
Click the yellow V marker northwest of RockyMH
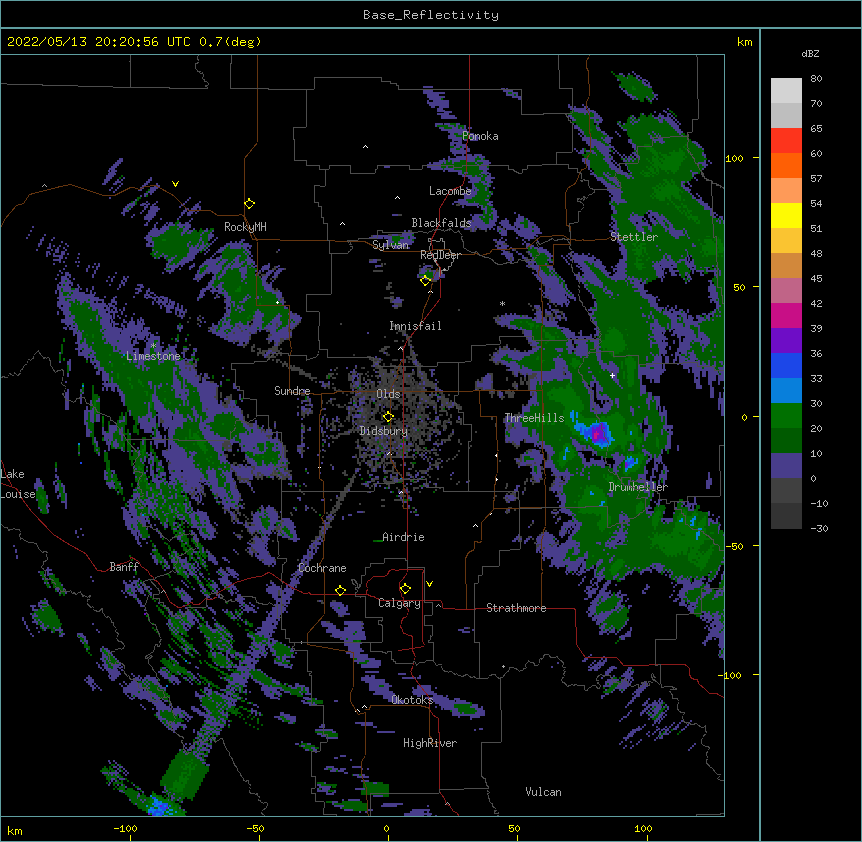(175, 184)
